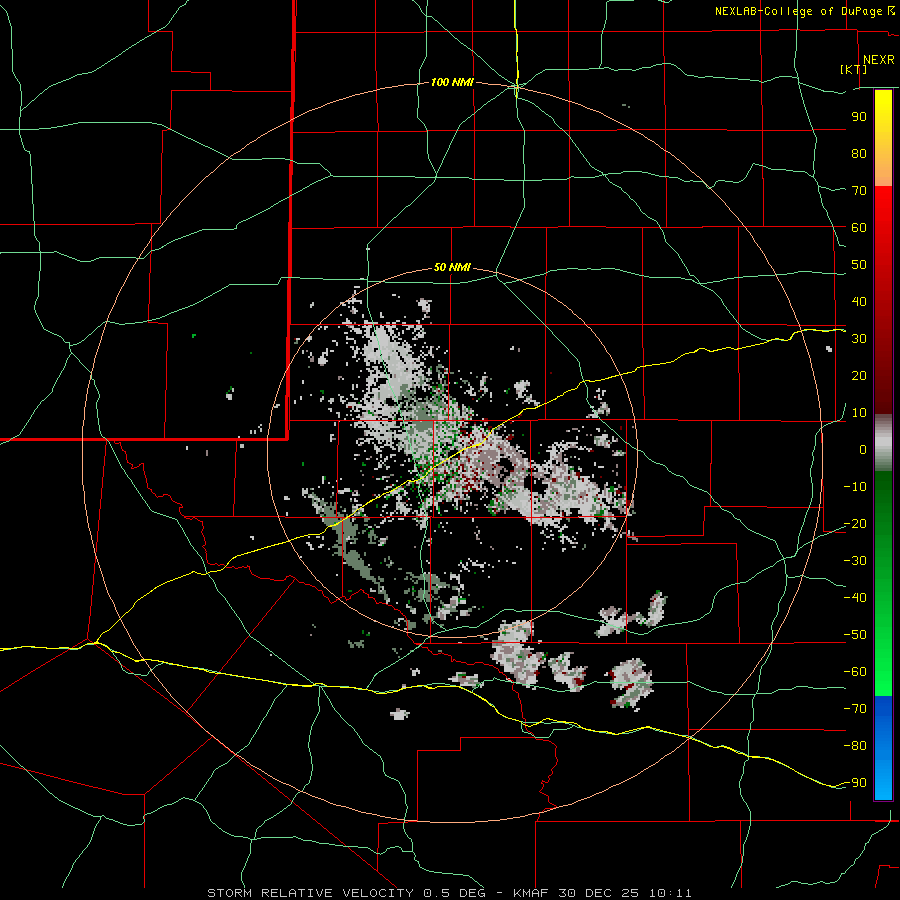The image size is (900, 900).
Task: Click the STORM RELATIVE VELOCITY caption text
Action: pos(310,893)
